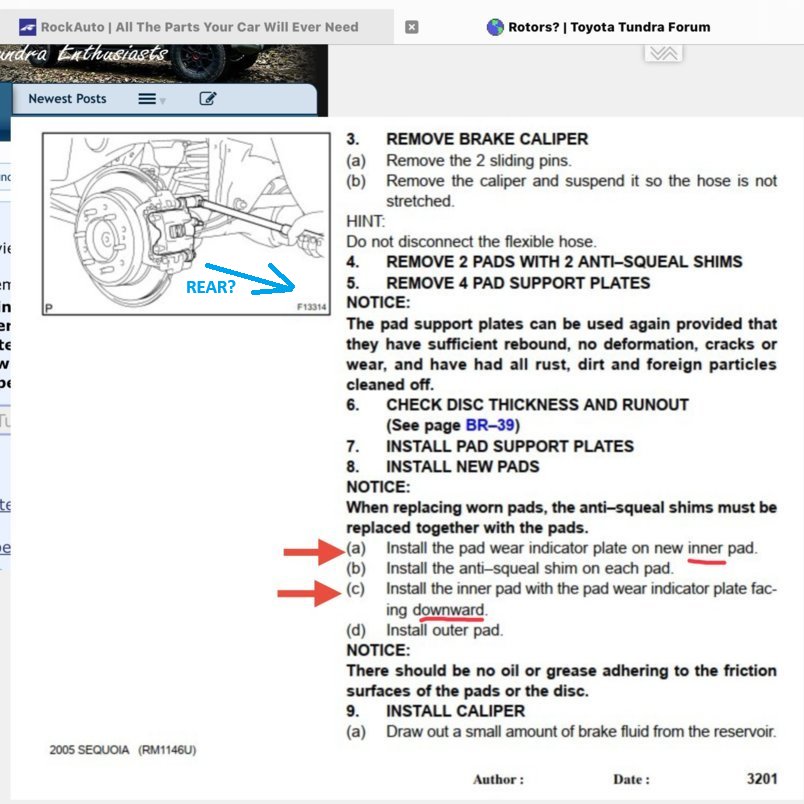The width and height of the screenshot is (804, 804).
Task: Click heading "REMOVE 4 PAD SUPPORT PLATES"
Action: (518, 283)
